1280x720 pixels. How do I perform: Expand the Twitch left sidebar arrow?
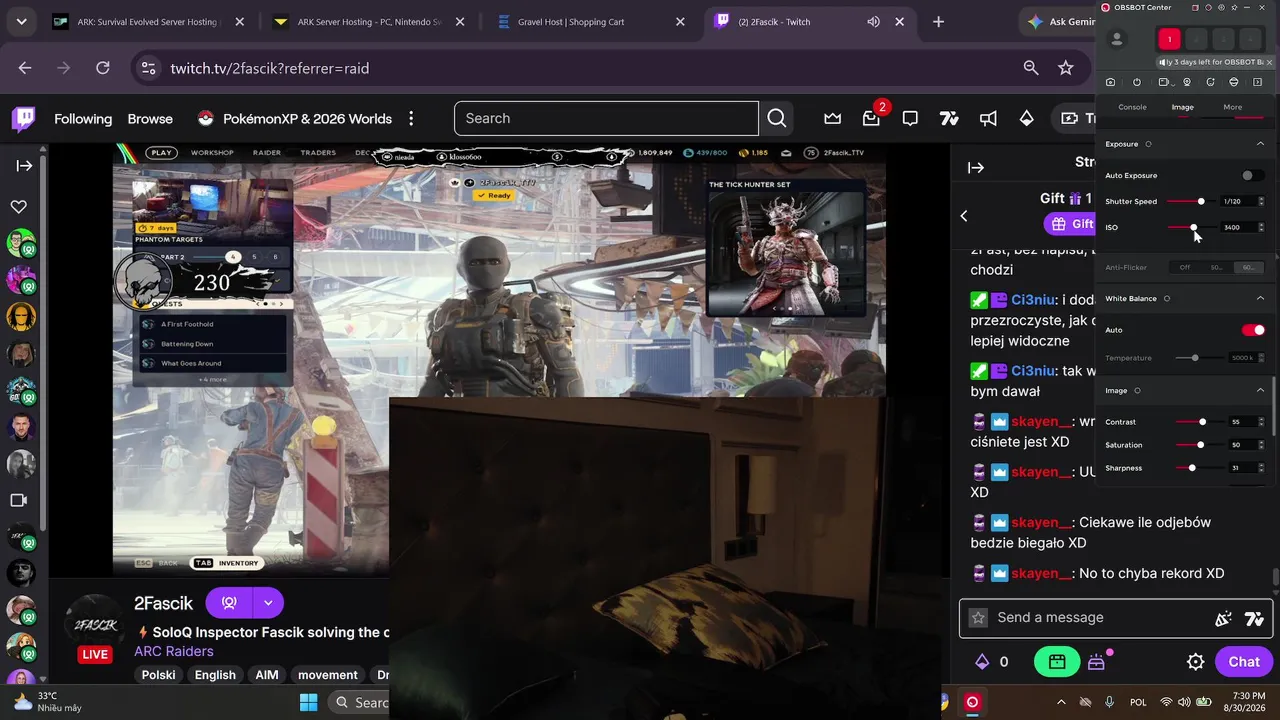pyautogui.click(x=24, y=166)
